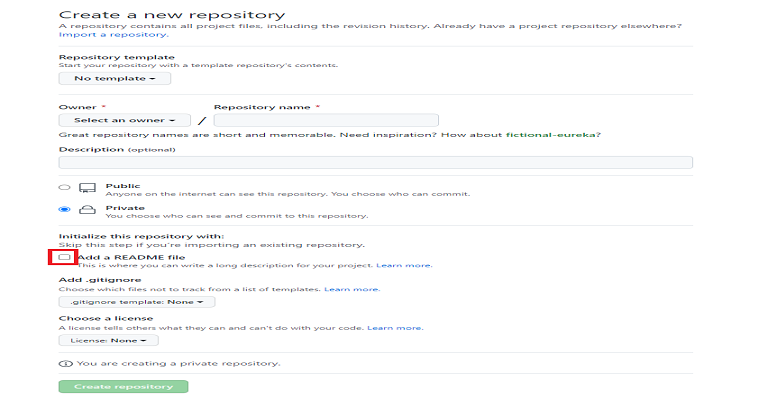Screen dimensions: 768x402
Task: Click the Add a README file label
Action: point(131,257)
